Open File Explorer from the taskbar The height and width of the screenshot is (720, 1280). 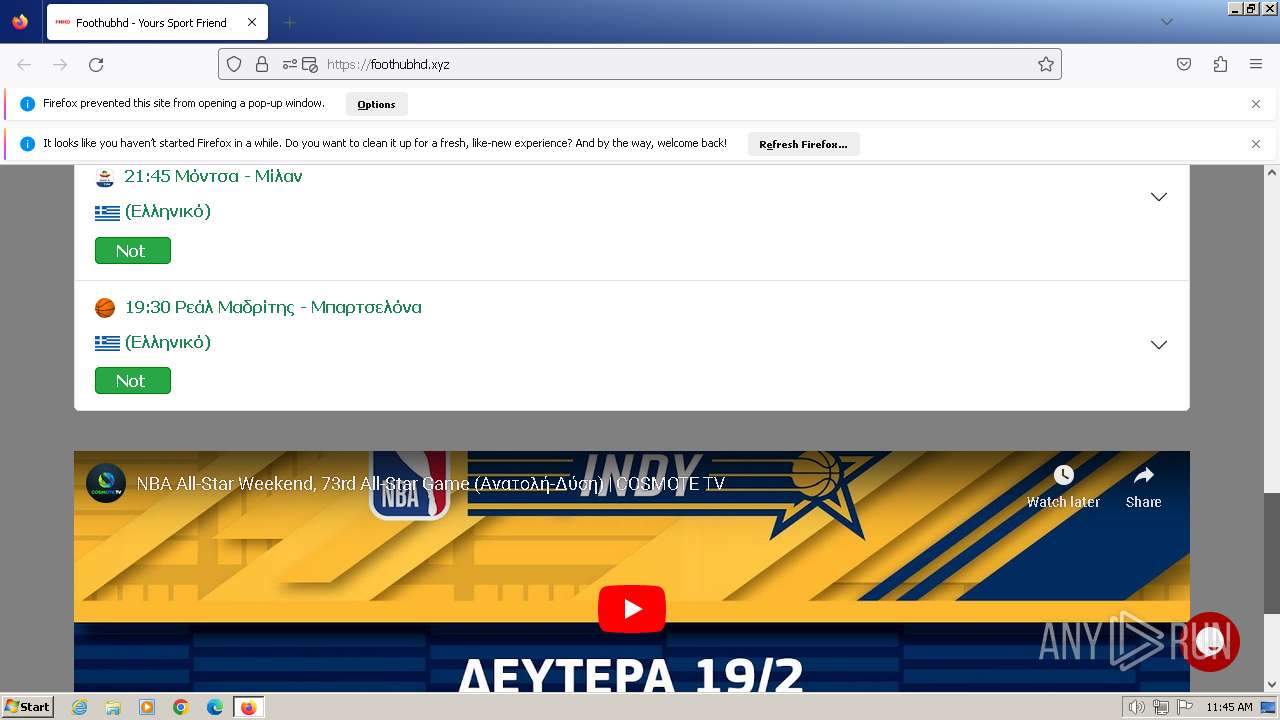pyautogui.click(x=113, y=707)
